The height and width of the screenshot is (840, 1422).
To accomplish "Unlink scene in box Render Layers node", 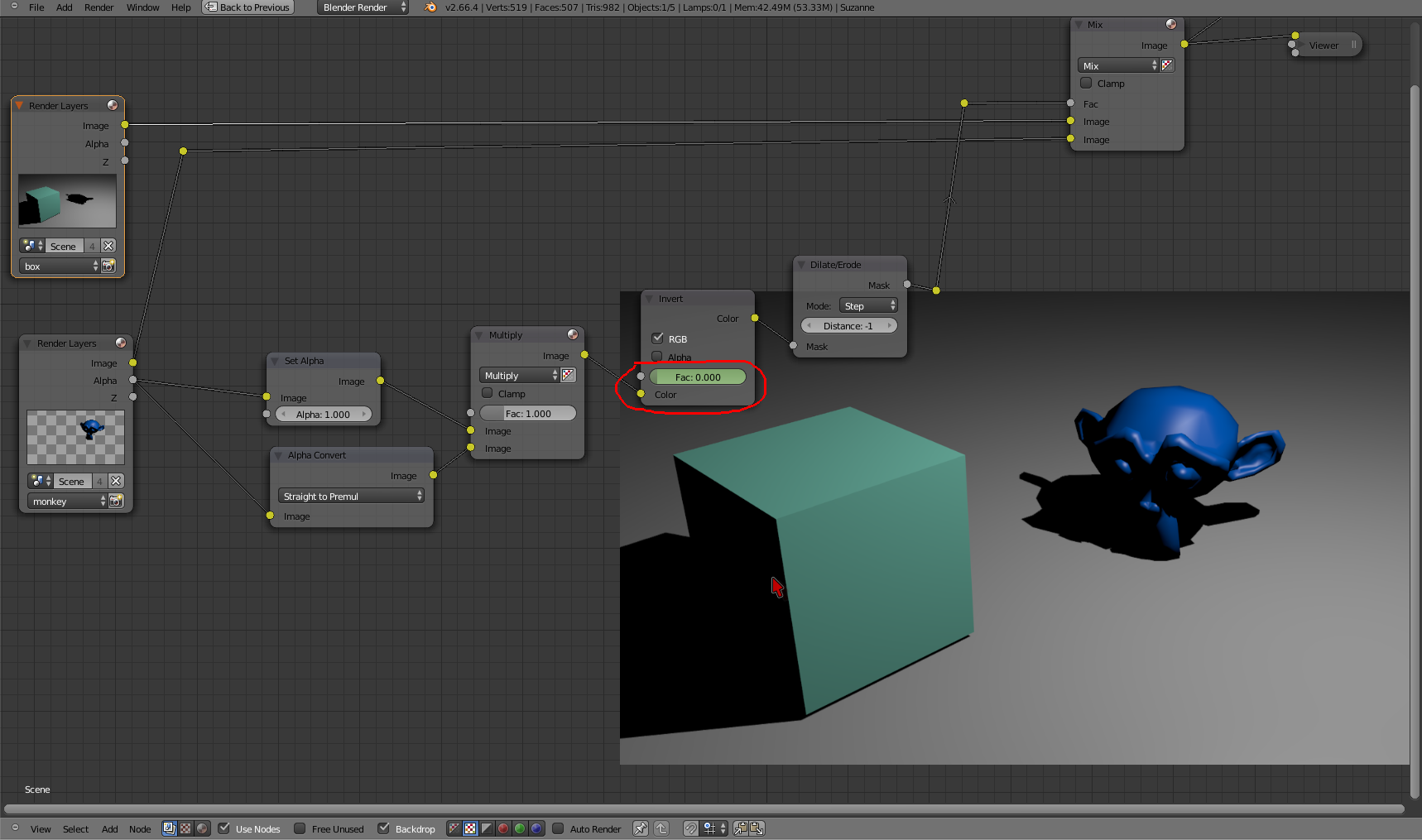I will [x=108, y=246].
